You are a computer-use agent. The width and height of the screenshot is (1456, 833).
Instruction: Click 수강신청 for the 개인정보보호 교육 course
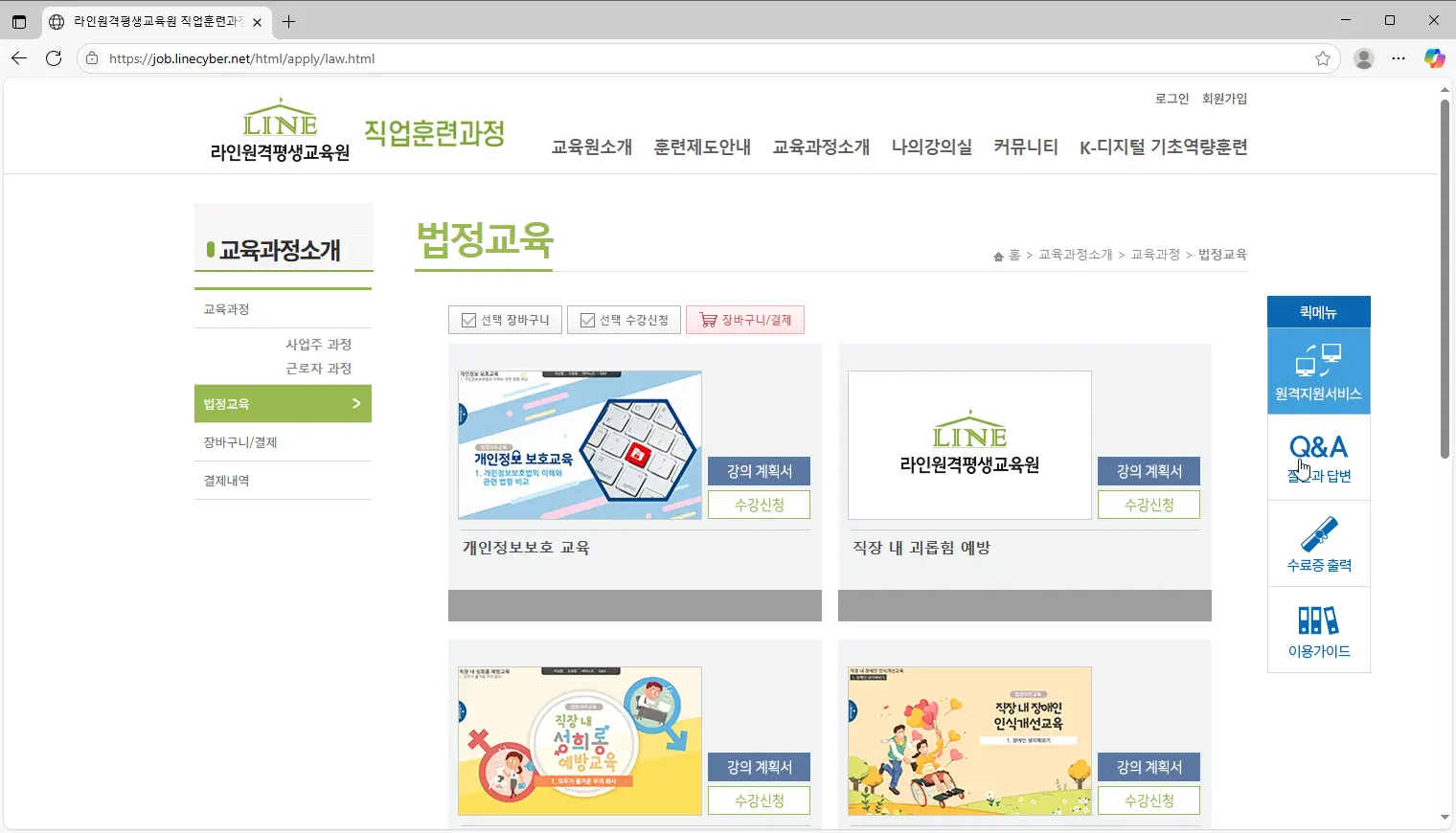pyautogui.click(x=759, y=505)
